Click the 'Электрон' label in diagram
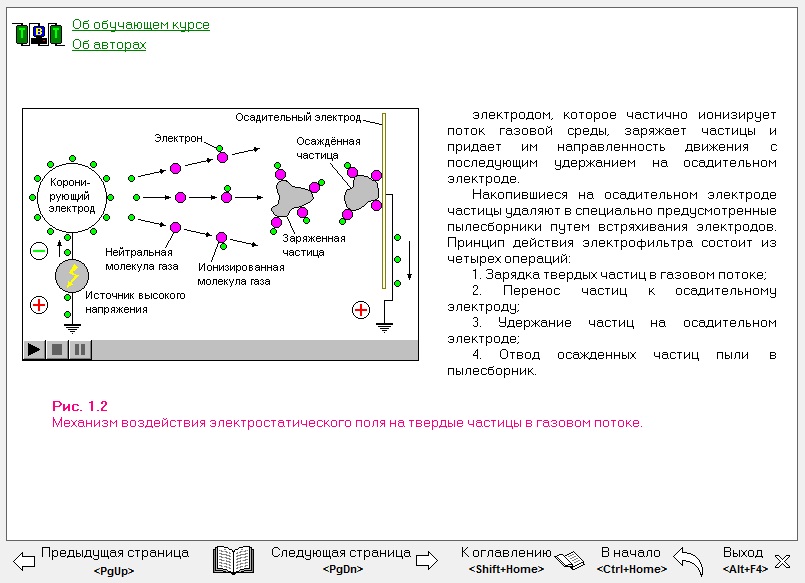 pyautogui.click(x=178, y=138)
